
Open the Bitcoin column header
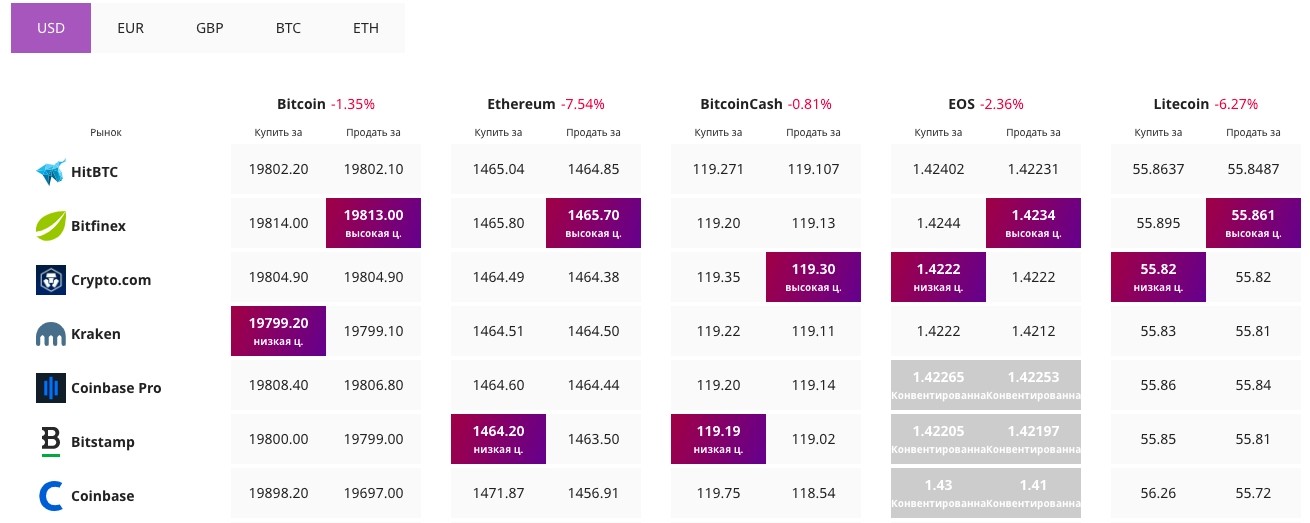(x=301, y=104)
